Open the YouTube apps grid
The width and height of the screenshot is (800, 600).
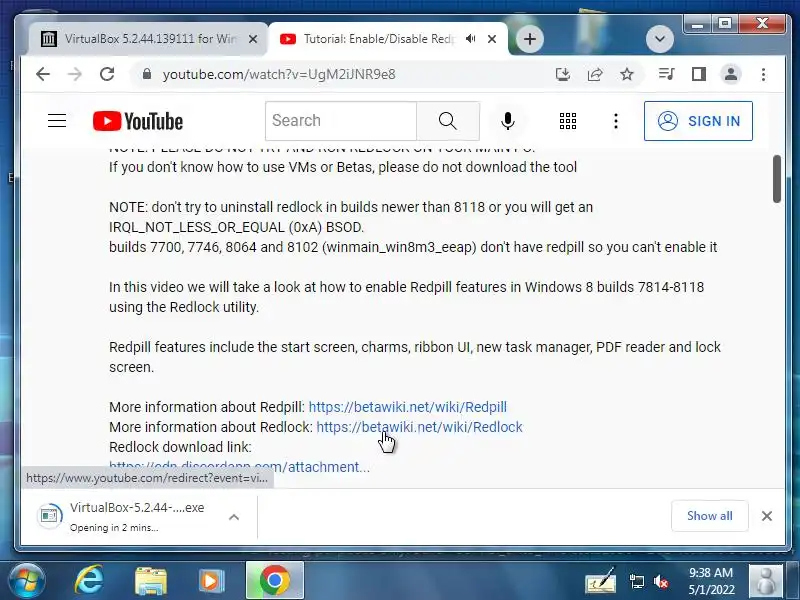(568, 121)
